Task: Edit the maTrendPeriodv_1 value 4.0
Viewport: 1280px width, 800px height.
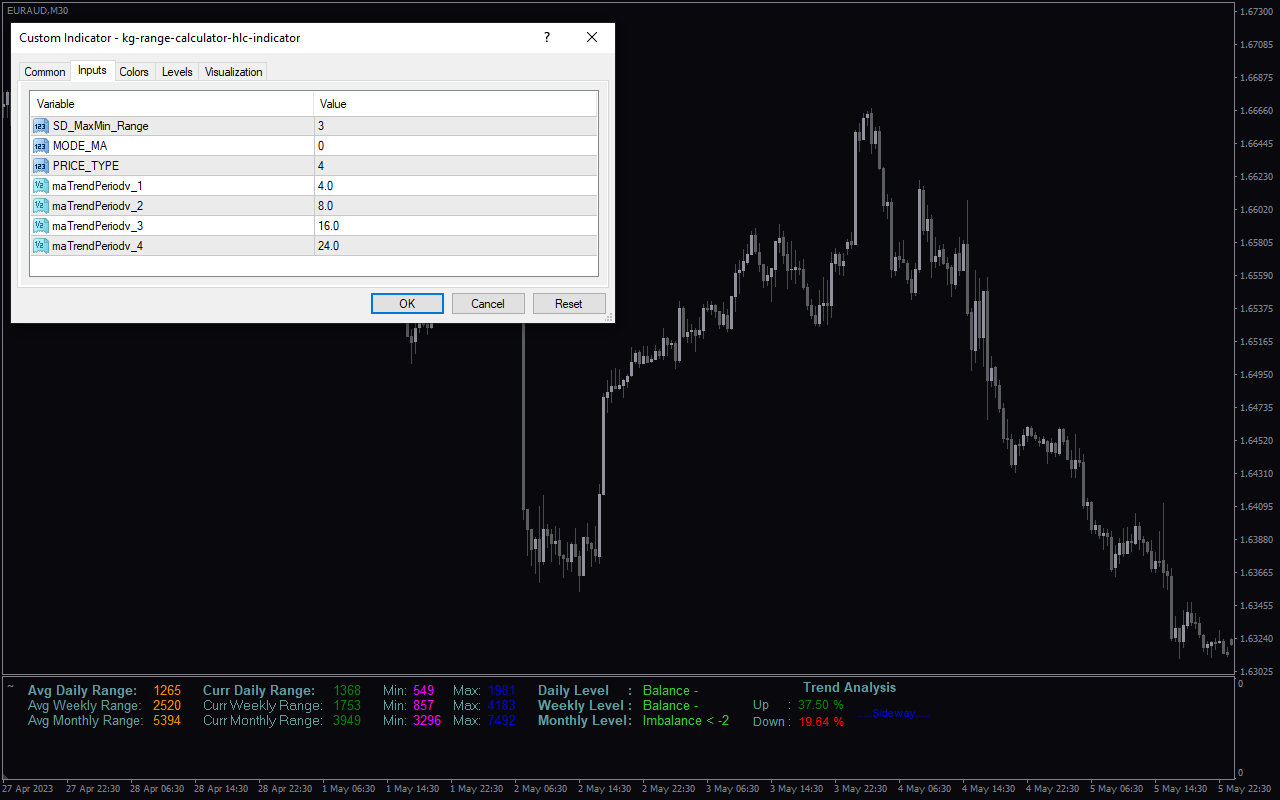Action: (x=456, y=186)
